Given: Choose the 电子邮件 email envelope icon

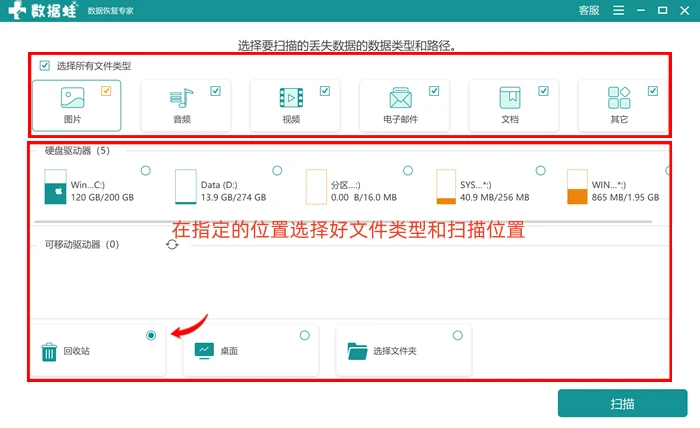Looking at the screenshot, I should coord(400,98).
